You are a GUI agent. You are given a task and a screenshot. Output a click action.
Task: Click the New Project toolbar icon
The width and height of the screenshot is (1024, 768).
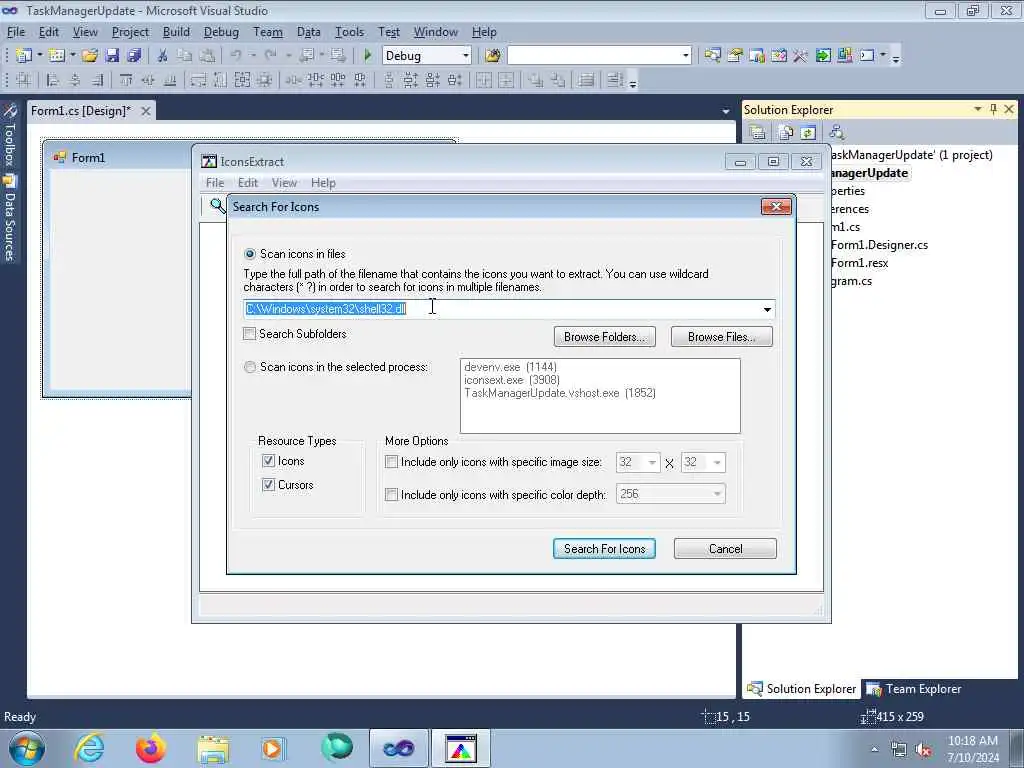[x=24, y=56]
